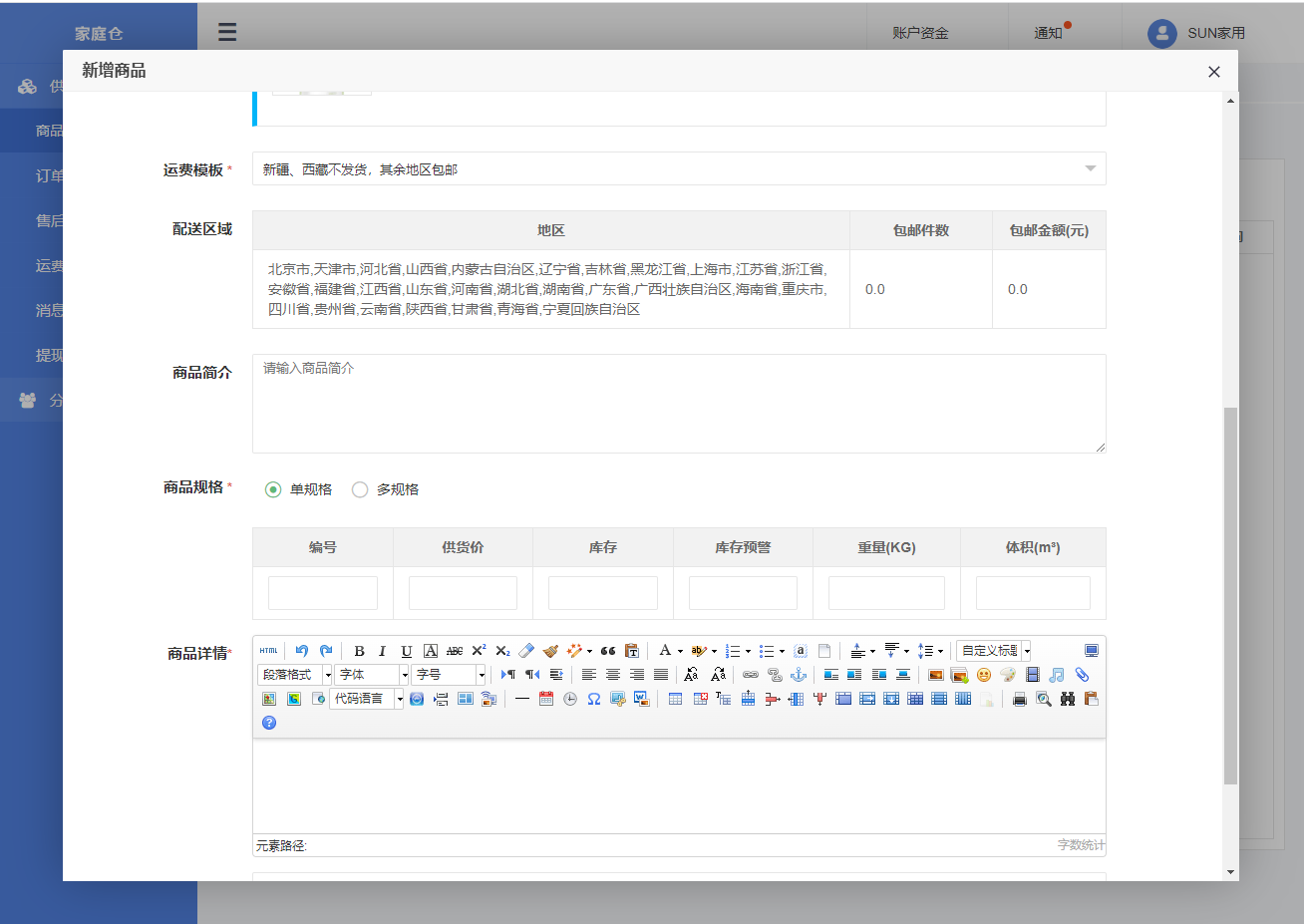The width and height of the screenshot is (1304, 924).
Task: Insert table in editor
Action: [x=676, y=699]
